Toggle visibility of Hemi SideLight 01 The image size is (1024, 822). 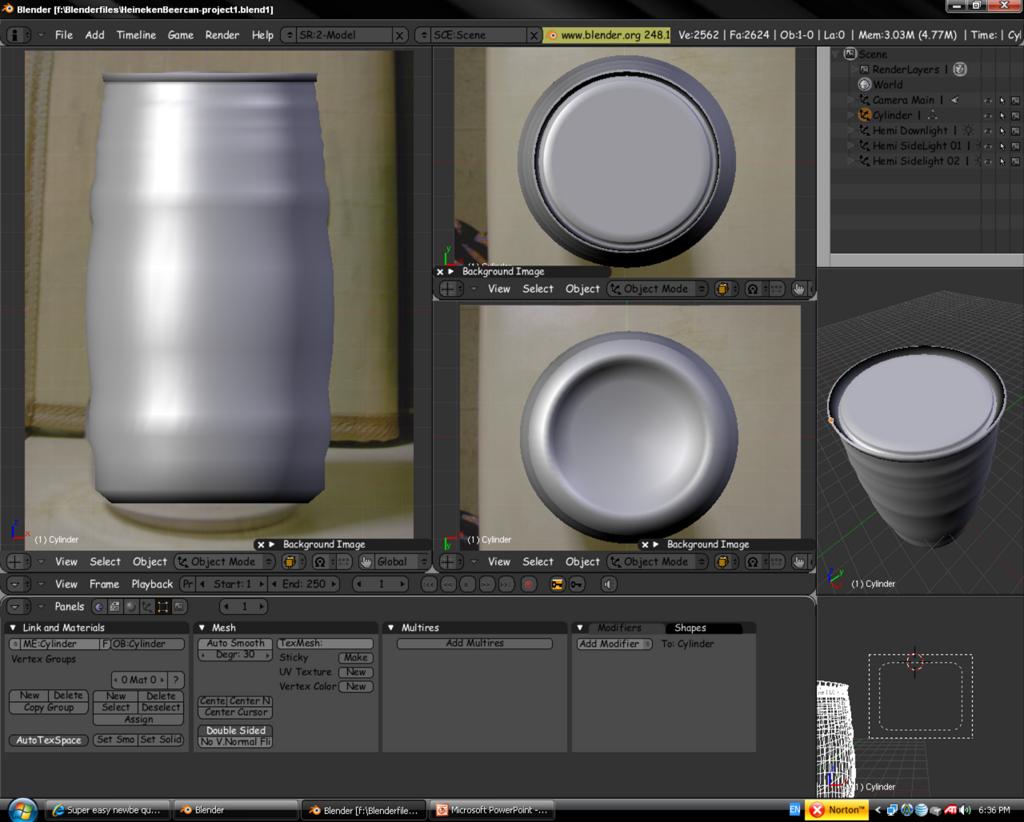click(987, 146)
